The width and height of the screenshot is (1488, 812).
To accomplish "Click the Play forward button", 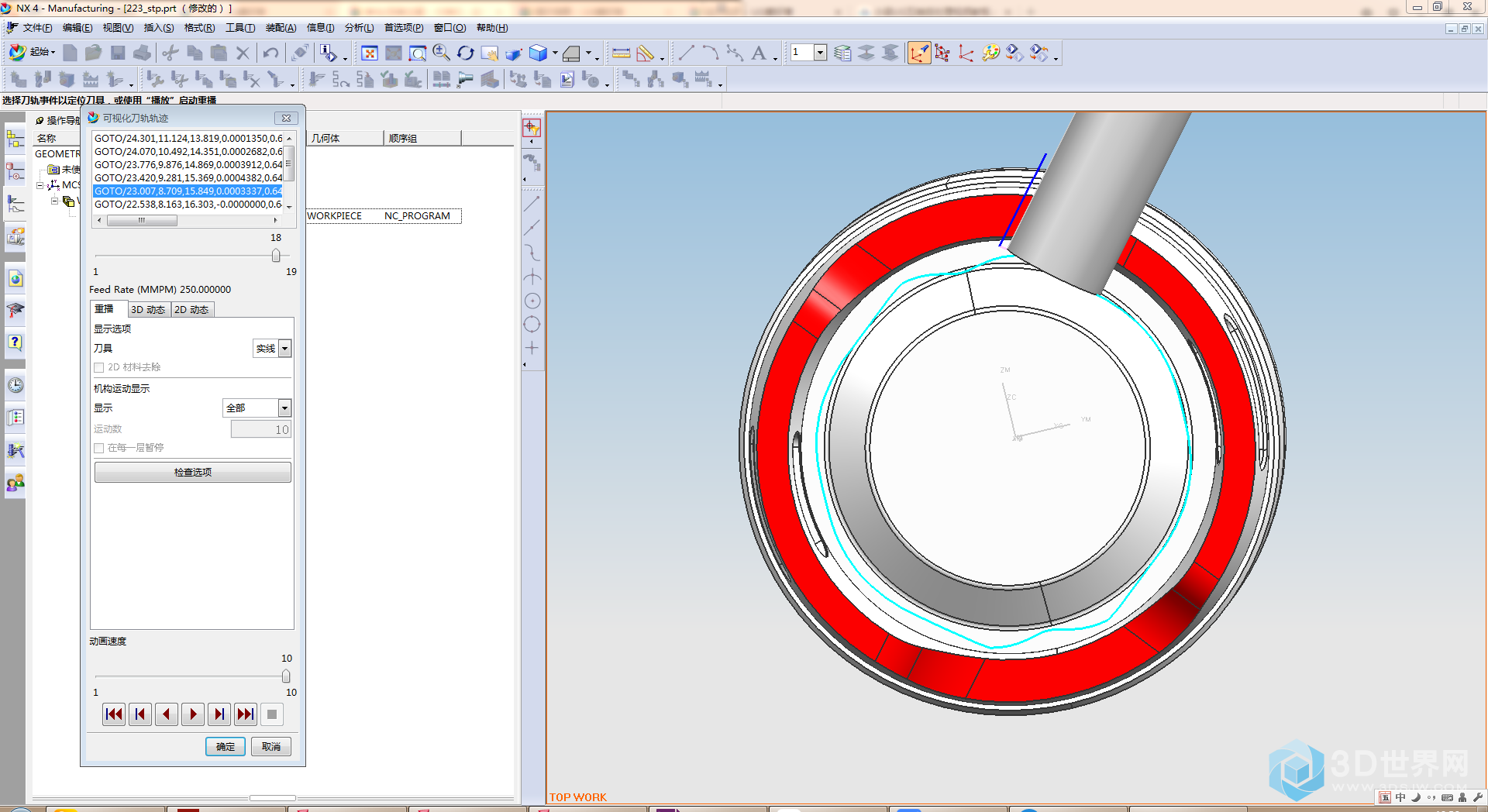I will coord(193,714).
